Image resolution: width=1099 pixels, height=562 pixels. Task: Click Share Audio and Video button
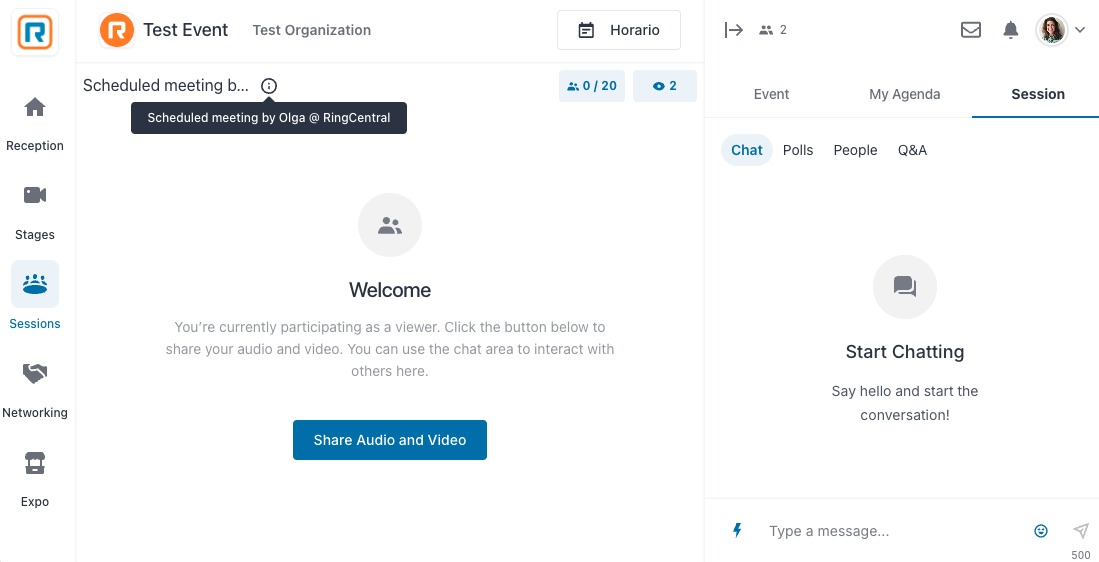point(390,440)
